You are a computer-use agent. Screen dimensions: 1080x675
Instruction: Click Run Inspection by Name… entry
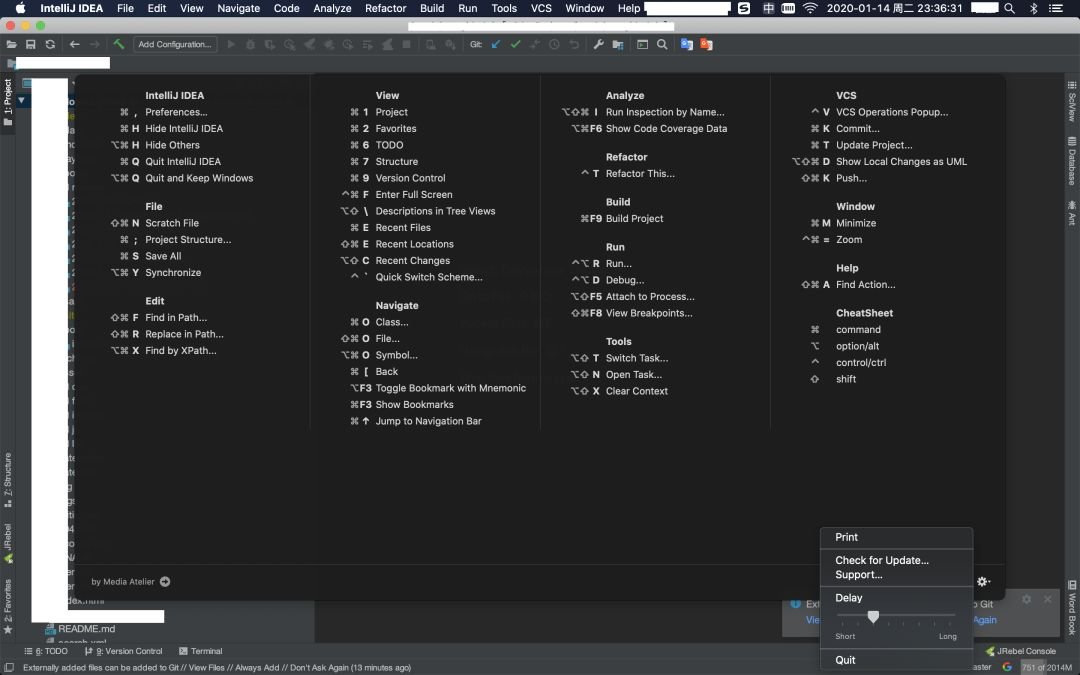665,112
